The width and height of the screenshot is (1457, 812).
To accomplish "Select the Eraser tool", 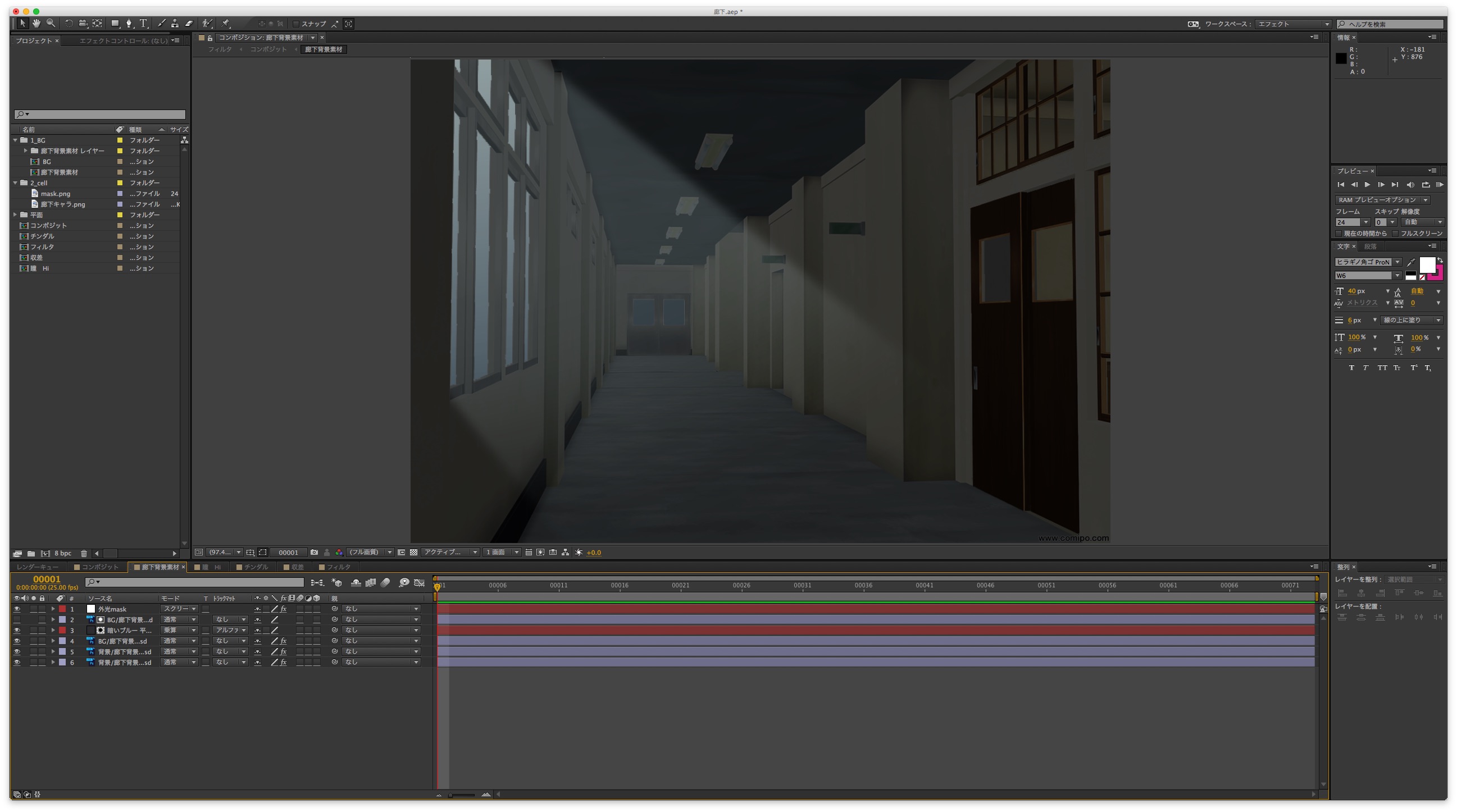I will click(189, 23).
